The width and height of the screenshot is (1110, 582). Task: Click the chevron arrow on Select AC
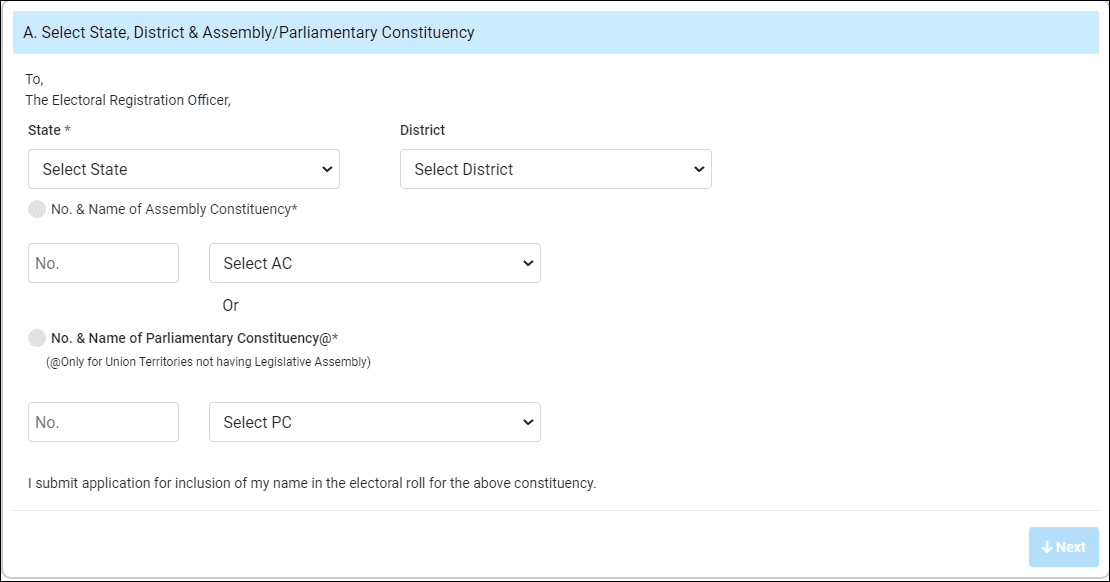pyautogui.click(x=527, y=263)
